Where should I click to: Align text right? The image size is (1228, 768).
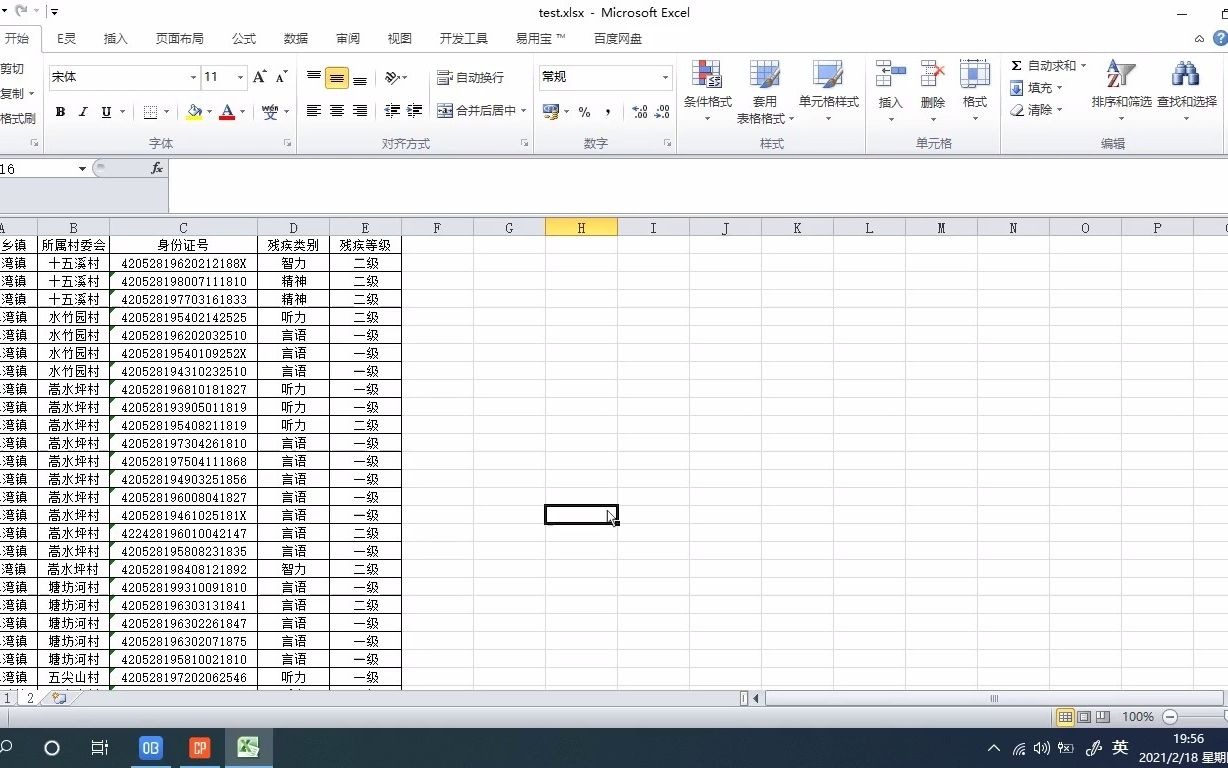(360, 111)
